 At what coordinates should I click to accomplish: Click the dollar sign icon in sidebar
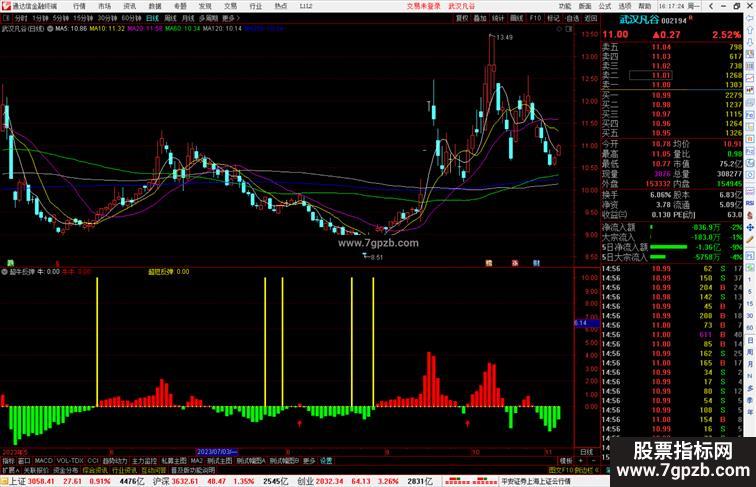[750, 216]
